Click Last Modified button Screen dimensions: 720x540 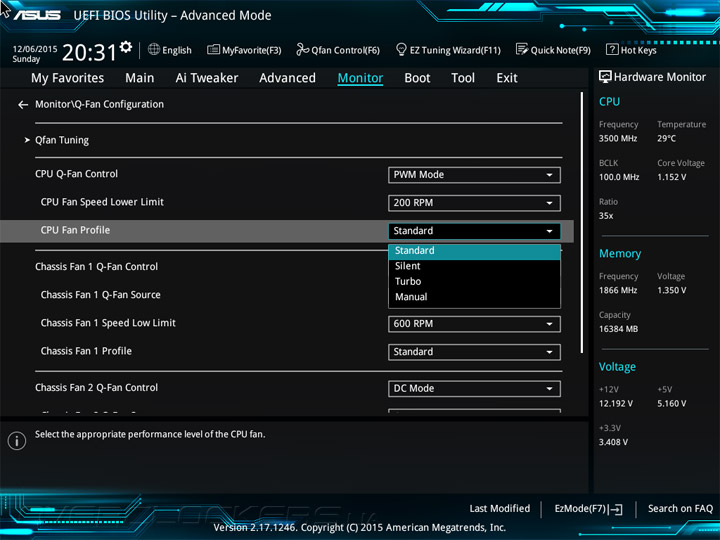point(500,509)
